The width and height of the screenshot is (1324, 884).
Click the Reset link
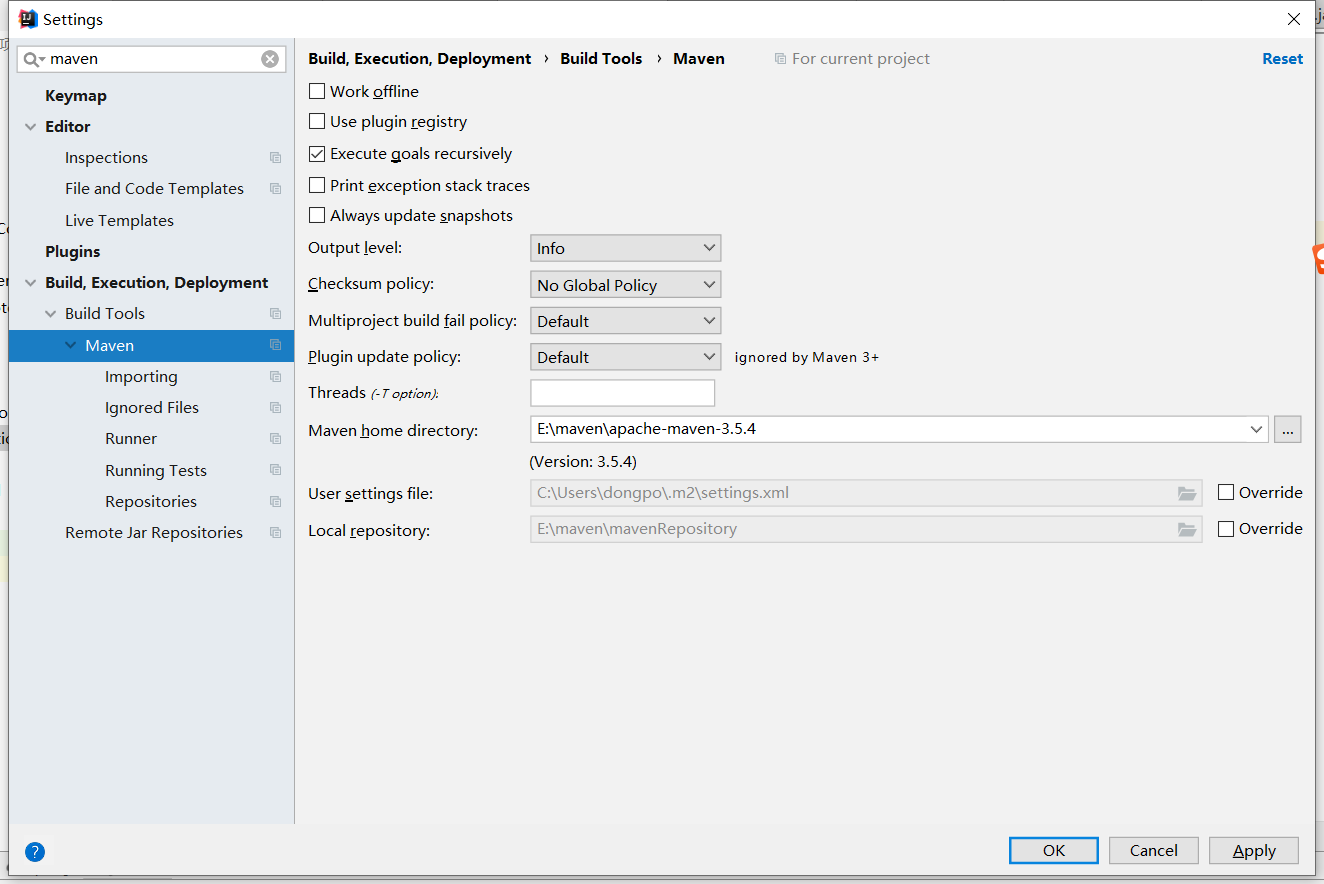1282,59
